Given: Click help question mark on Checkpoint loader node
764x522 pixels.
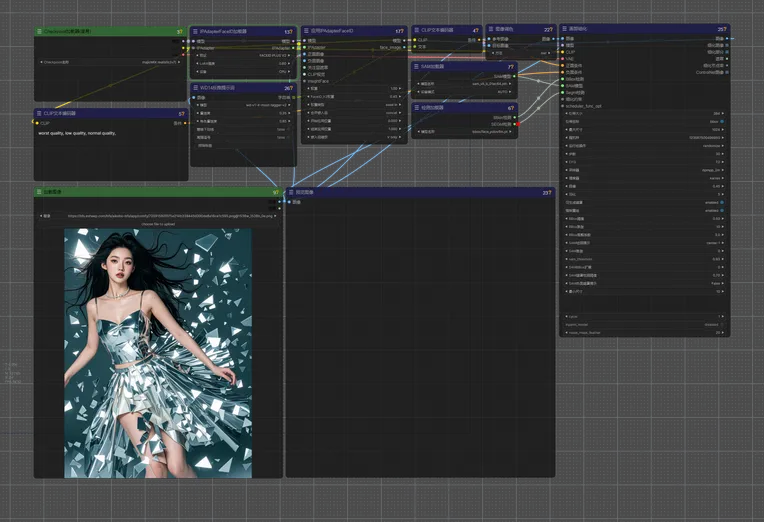Looking at the screenshot, I should (x=181, y=32).
